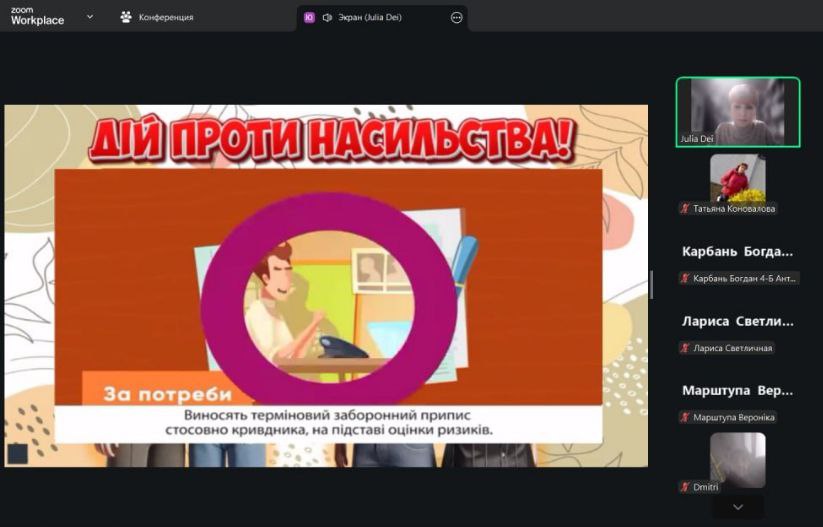Click the Конференция people icon

click(x=126, y=17)
